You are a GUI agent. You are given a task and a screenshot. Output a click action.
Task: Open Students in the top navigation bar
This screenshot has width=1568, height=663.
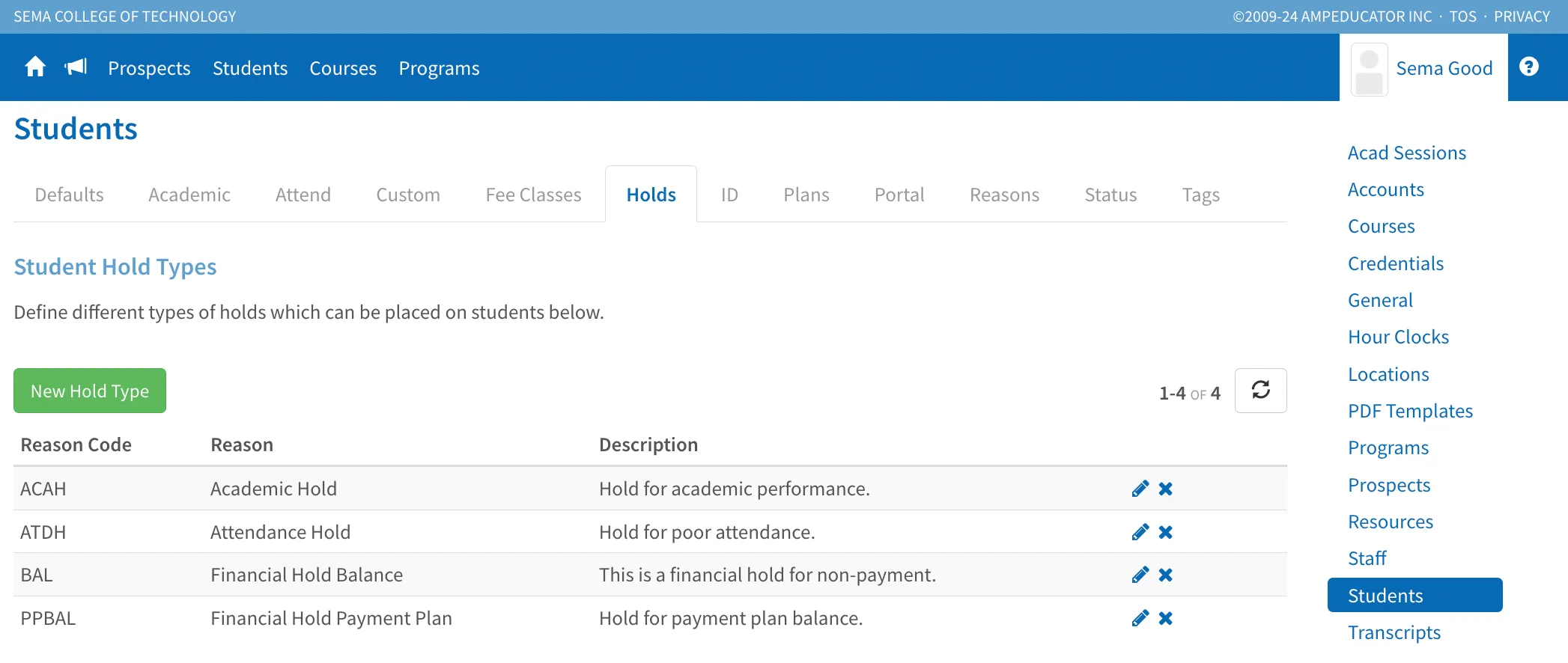point(250,68)
